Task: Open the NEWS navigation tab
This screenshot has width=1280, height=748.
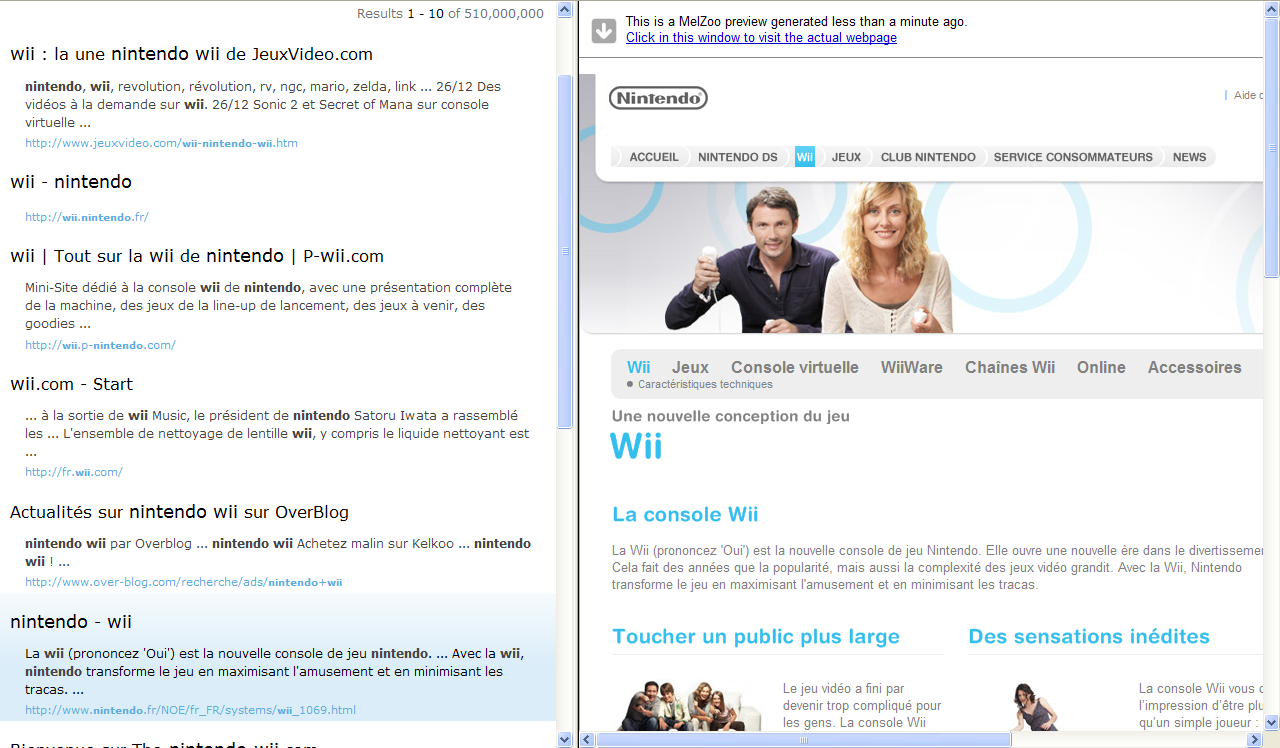Action: (x=1189, y=157)
